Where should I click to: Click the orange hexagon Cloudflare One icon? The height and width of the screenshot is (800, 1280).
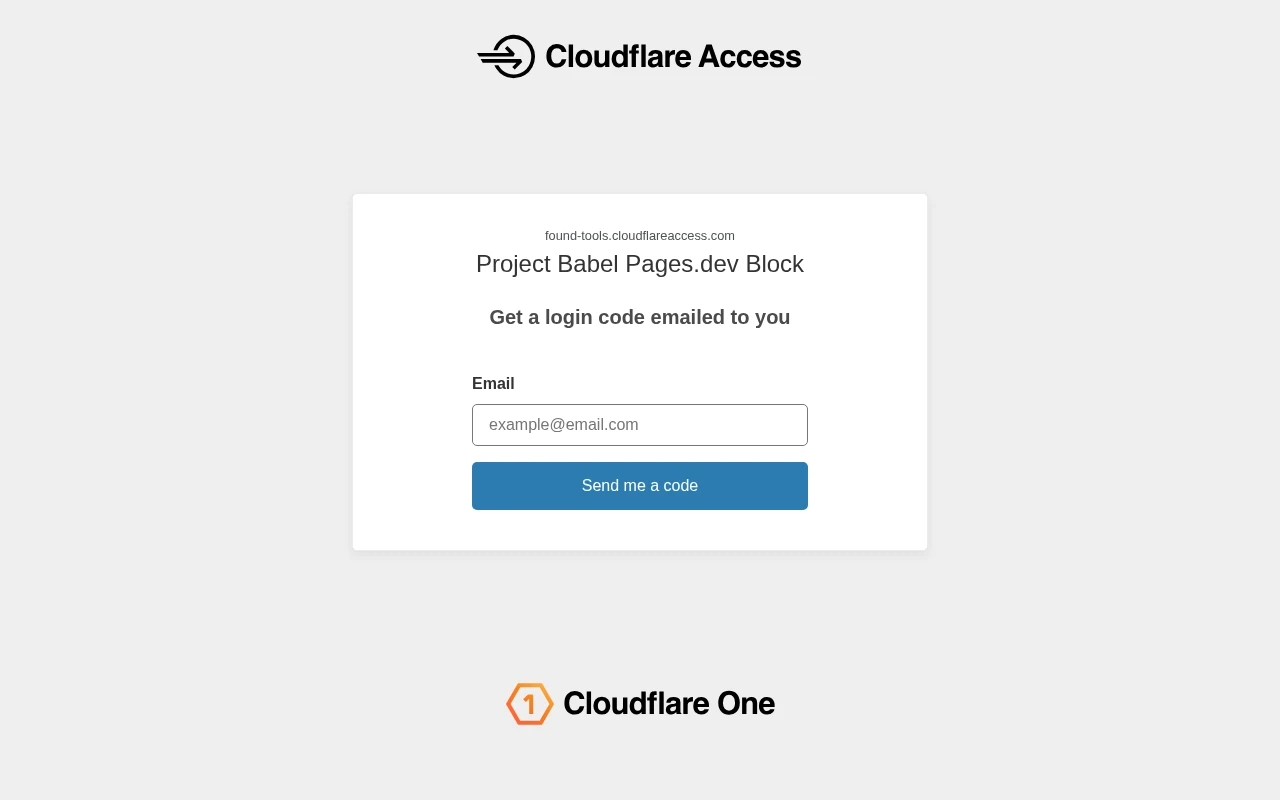click(x=529, y=704)
